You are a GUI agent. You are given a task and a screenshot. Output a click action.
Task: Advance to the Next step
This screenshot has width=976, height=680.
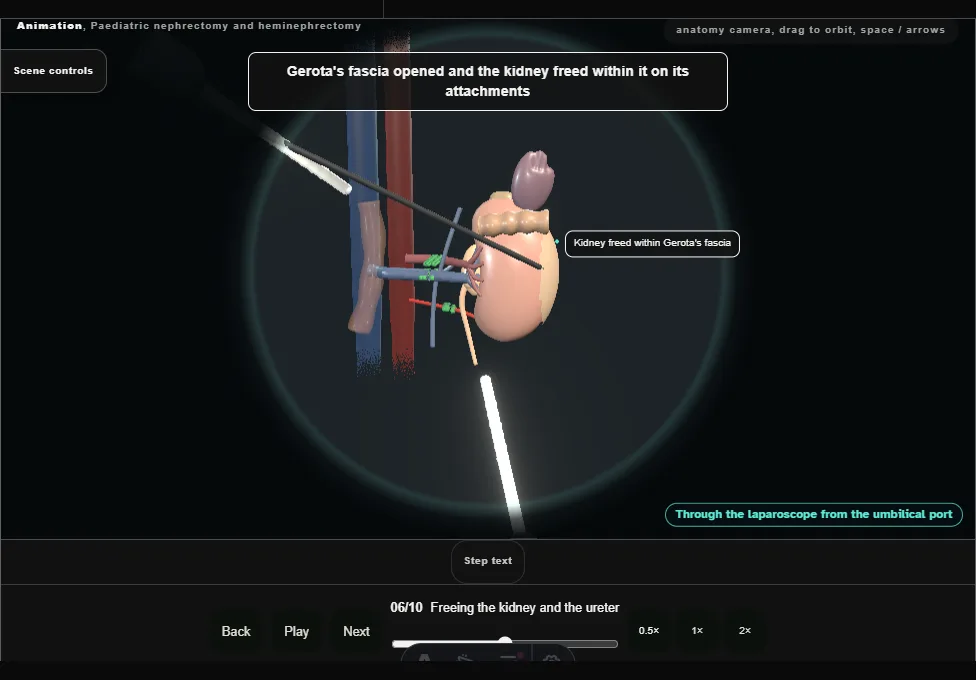(x=356, y=631)
